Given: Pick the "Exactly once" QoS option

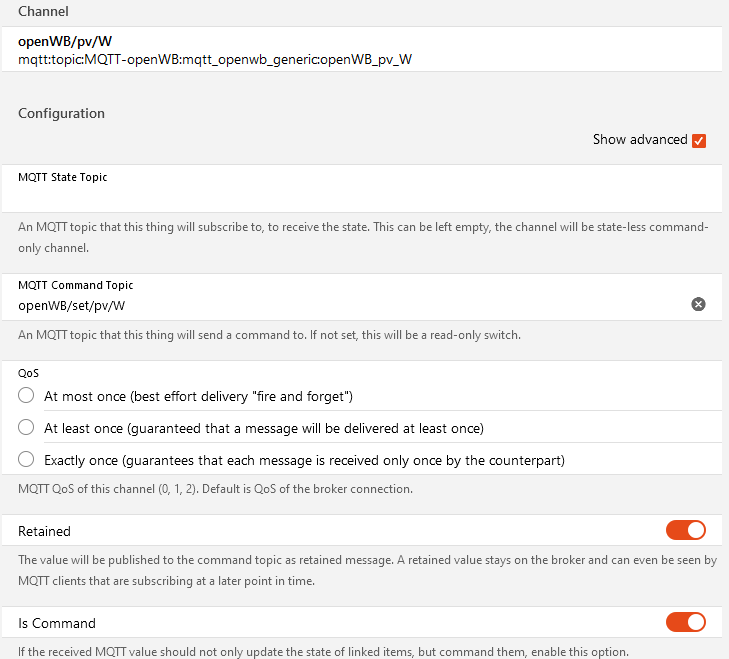Looking at the screenshot, I should pos(26,460).
